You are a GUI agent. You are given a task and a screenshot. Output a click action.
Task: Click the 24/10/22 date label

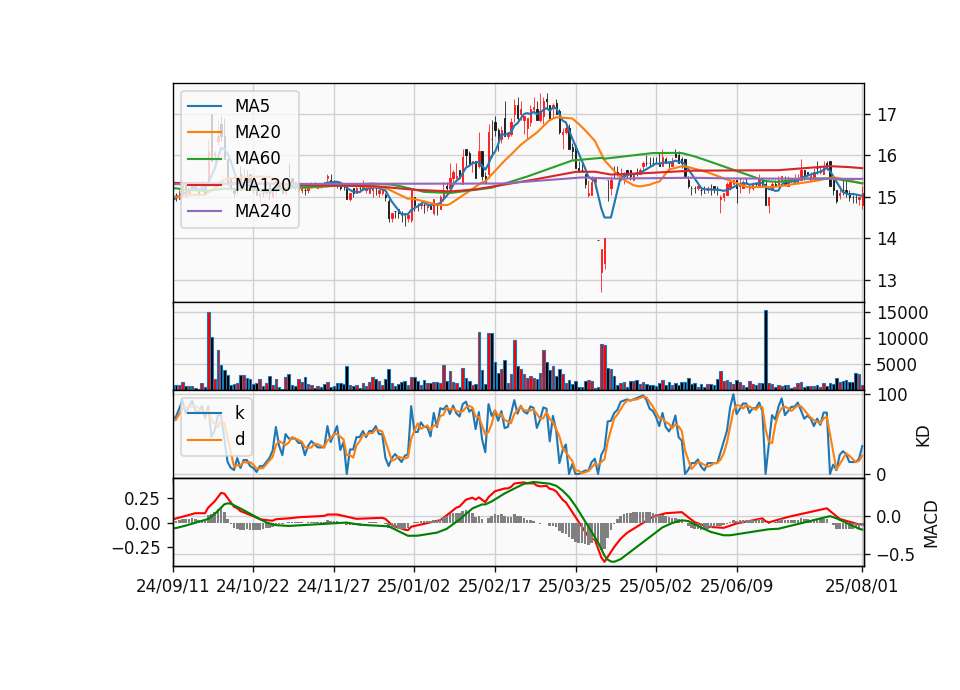pos(253,586)
